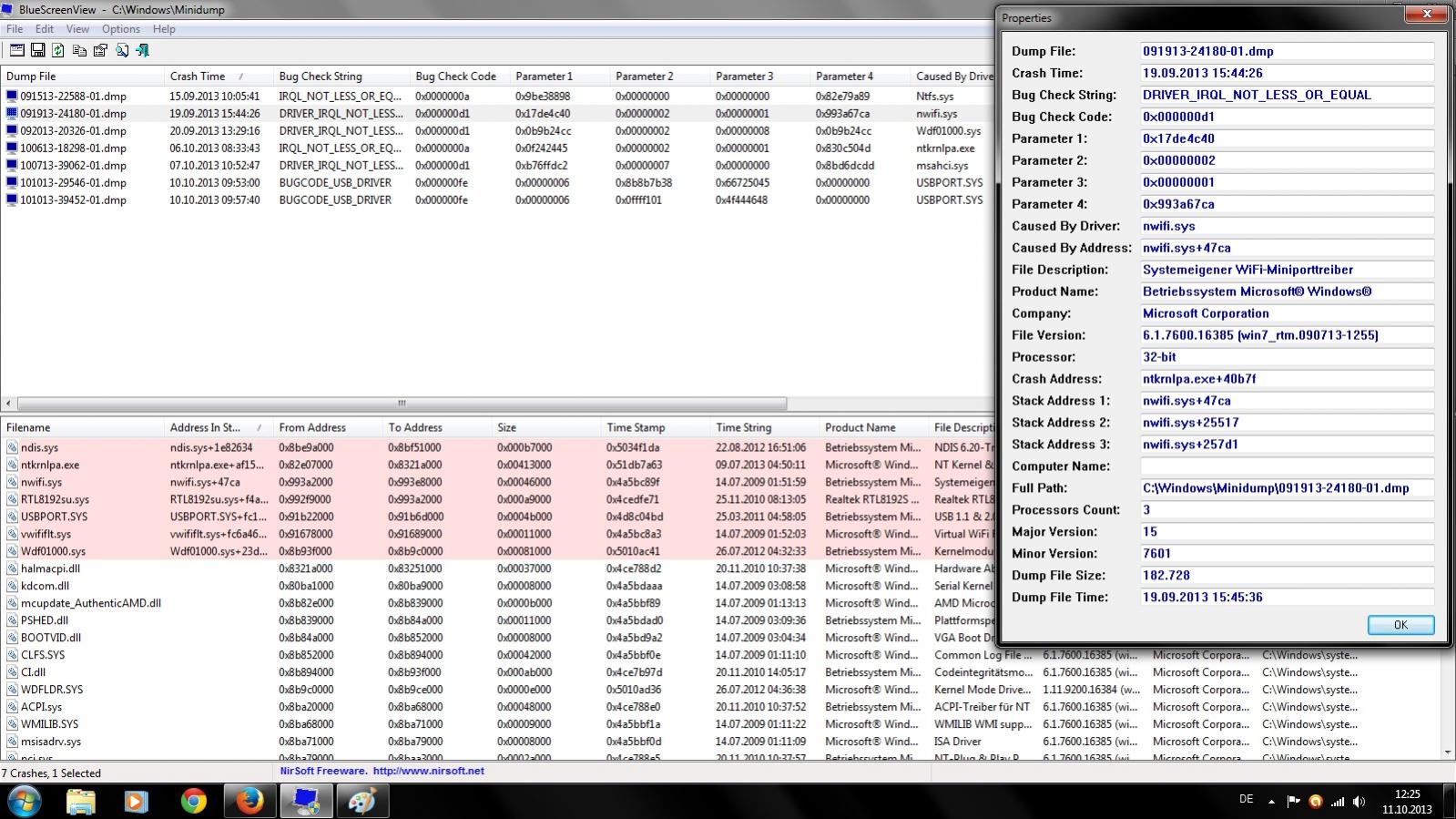
Task: Click the file icon beside halmacpi.dll
Action: 12,568
